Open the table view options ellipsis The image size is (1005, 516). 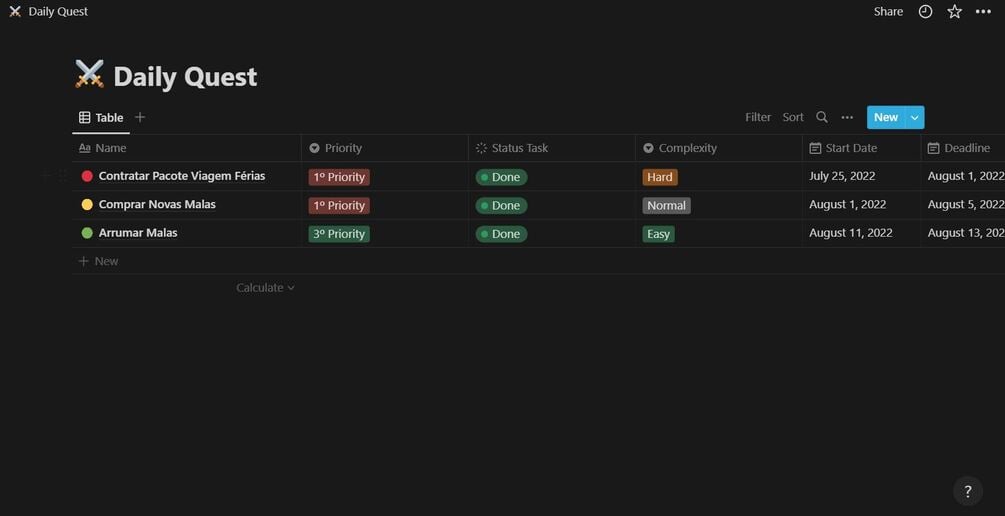click(847, 117)
